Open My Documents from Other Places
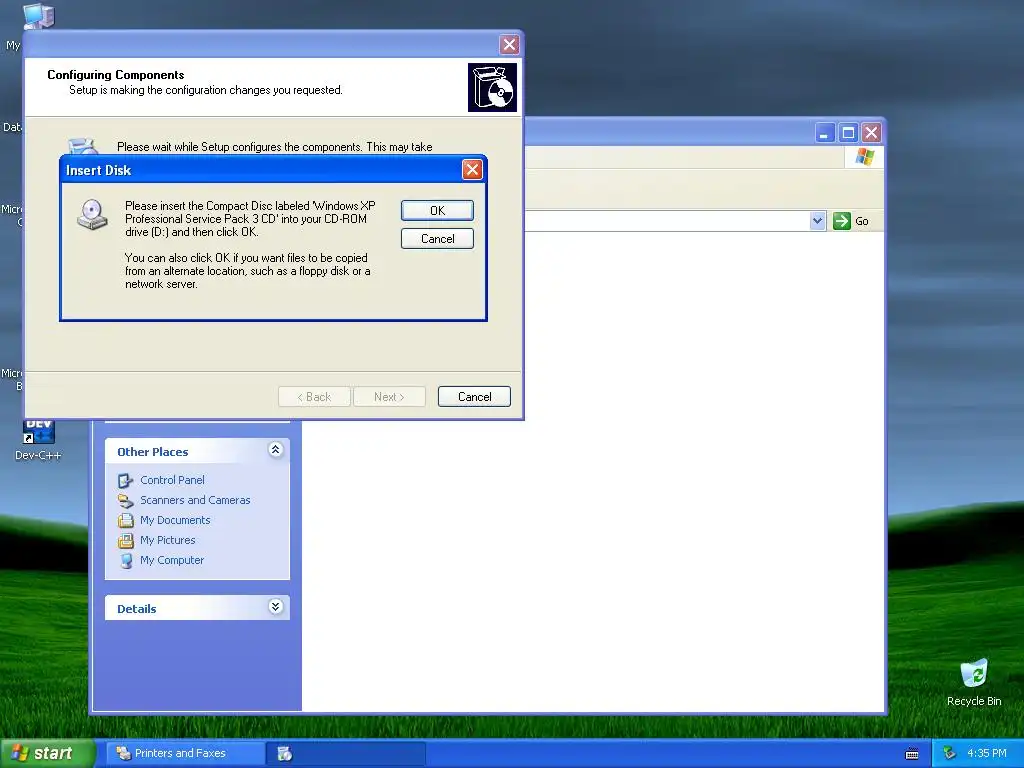1024x768 pixels. click(175, 520)
